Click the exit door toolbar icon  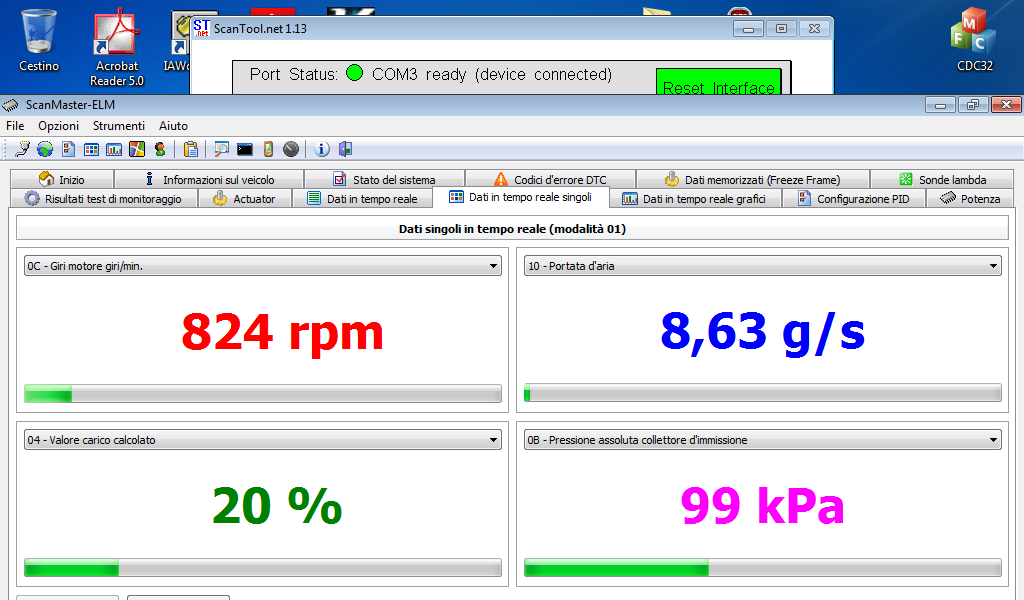(x=345, y=149)
